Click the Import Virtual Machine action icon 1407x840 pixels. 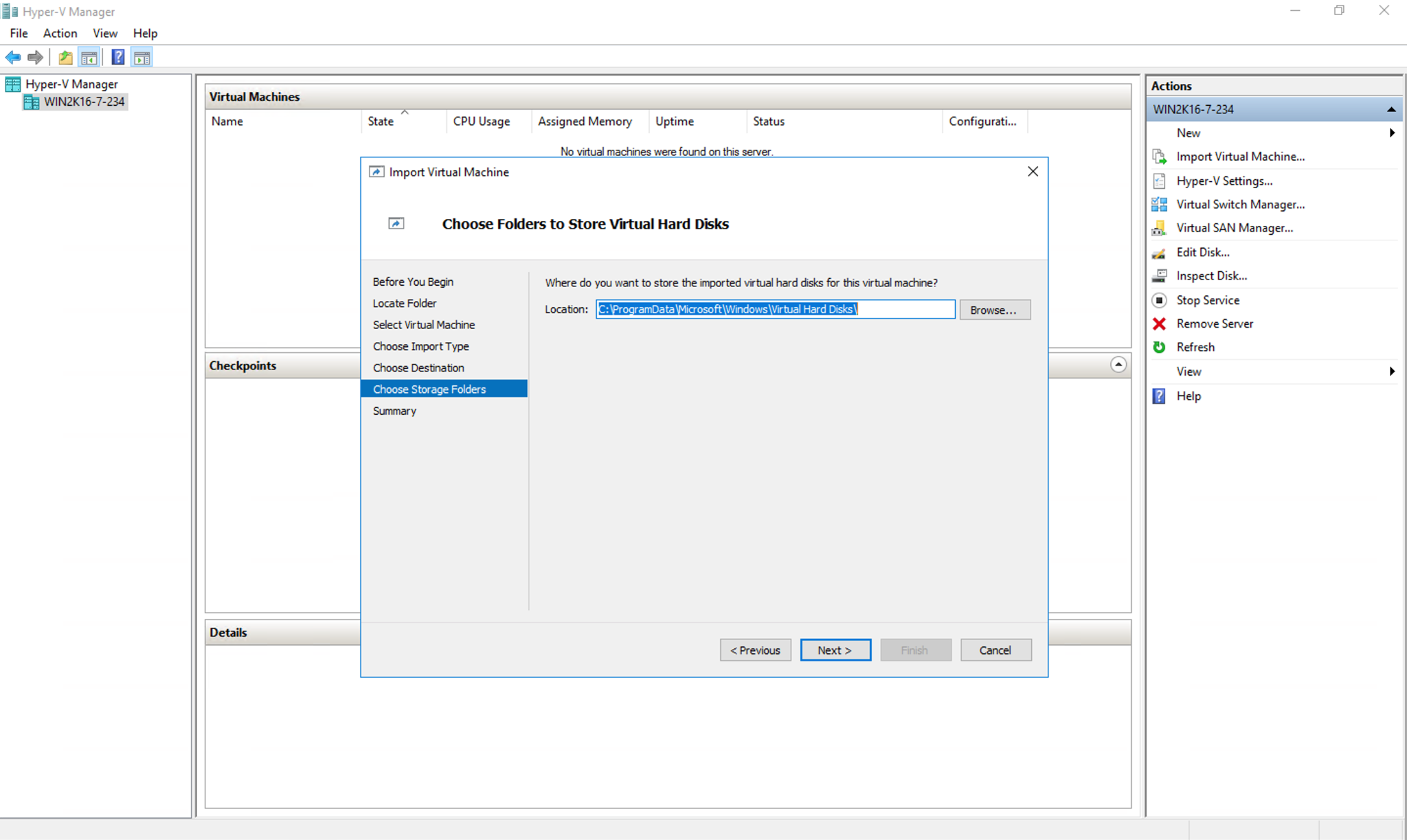click(x=1160, y=157)
